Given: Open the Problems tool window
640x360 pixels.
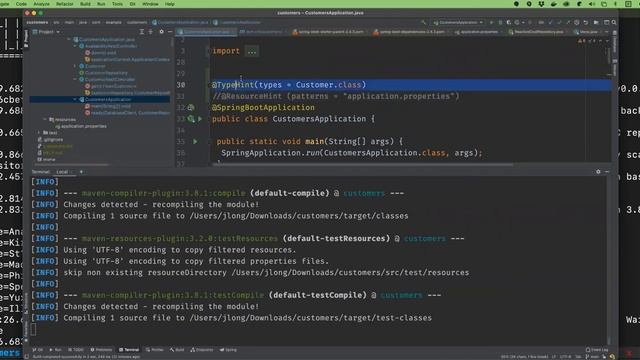Looking at the screenshot, I should click(101, 350).
